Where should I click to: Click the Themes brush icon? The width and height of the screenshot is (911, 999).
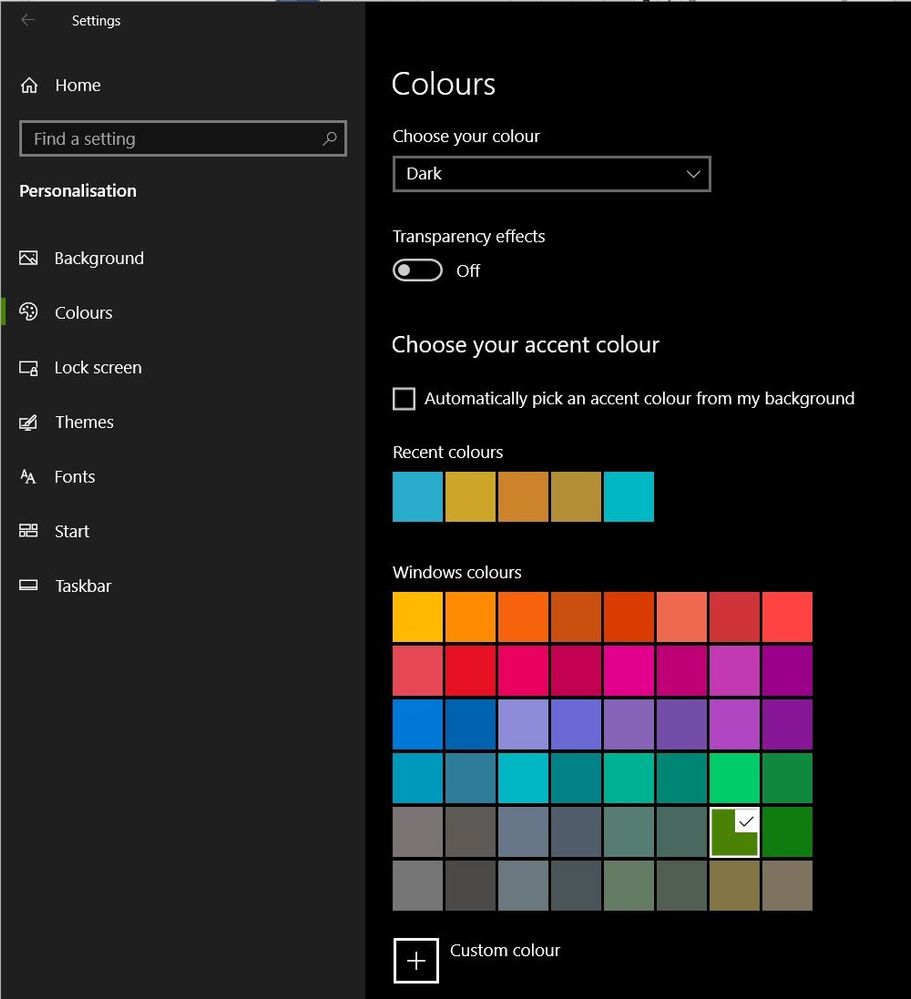click(x=29, y=422)
